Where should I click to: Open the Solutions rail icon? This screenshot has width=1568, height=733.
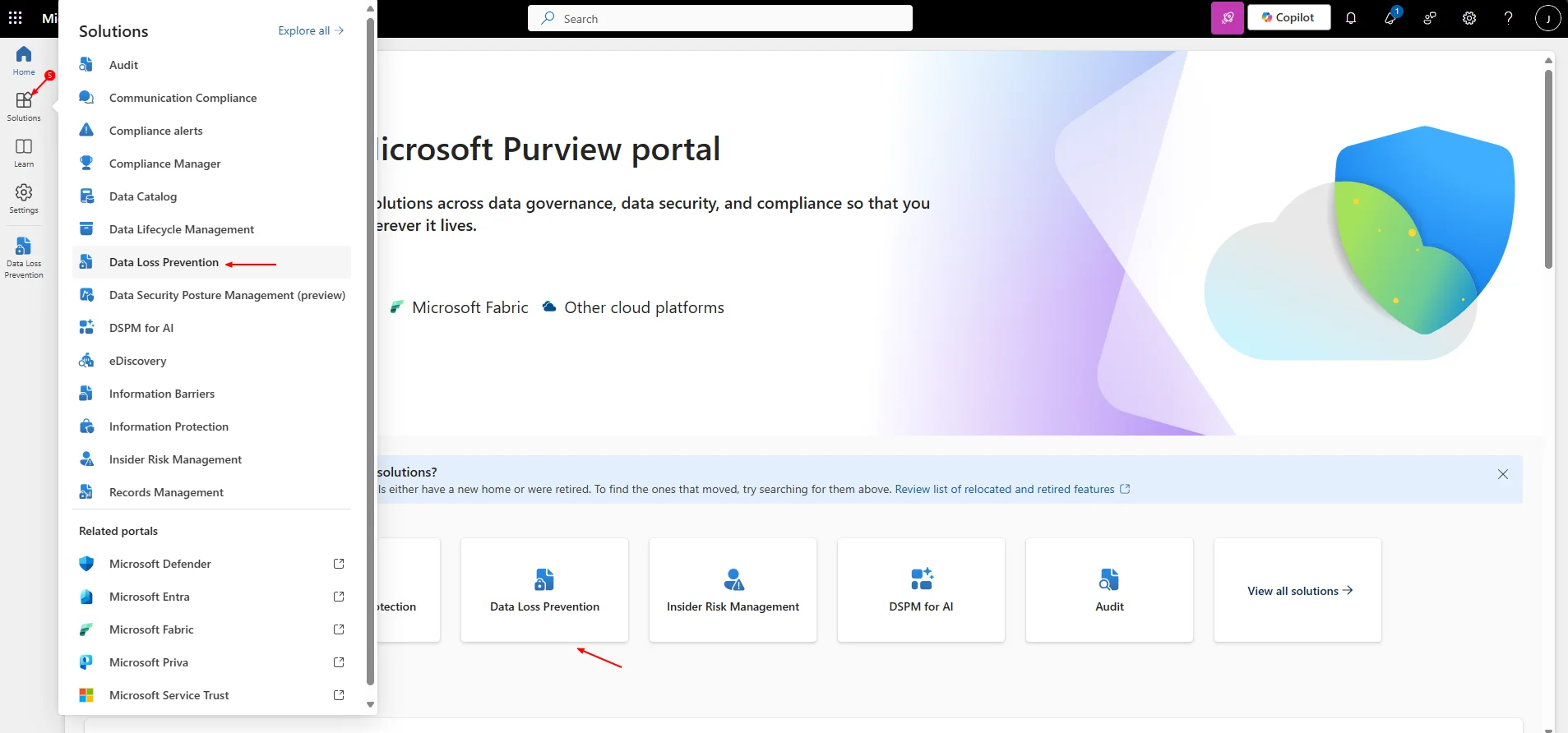tap(24, 106)
